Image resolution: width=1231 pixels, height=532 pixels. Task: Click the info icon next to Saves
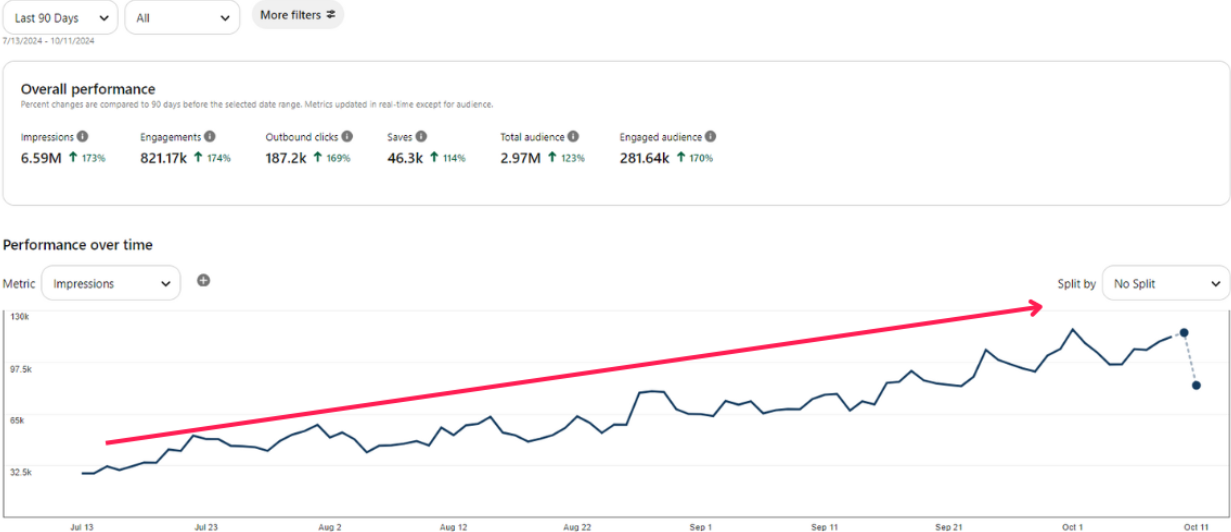coord(422,137)
